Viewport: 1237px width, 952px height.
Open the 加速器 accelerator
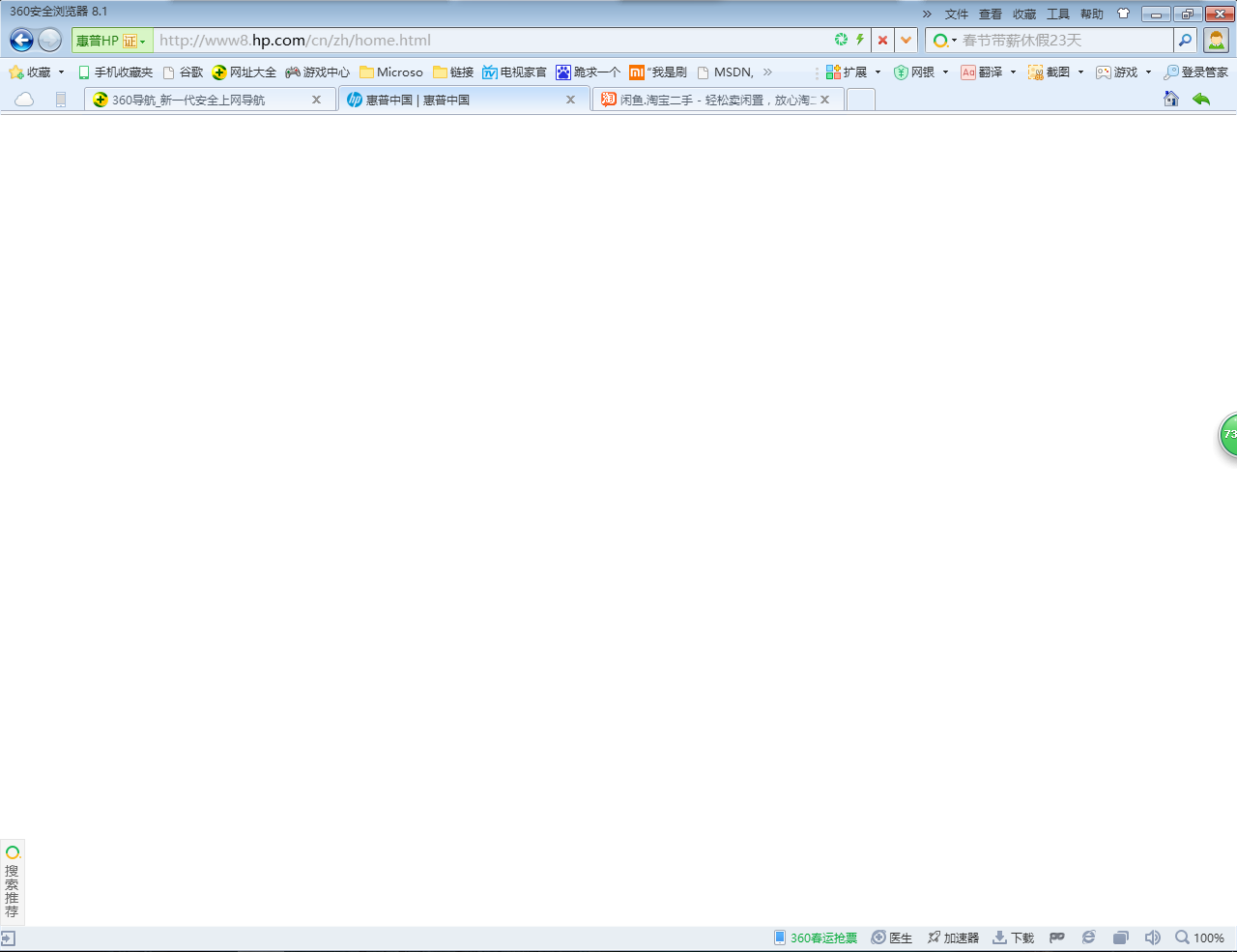coord(953,938)
